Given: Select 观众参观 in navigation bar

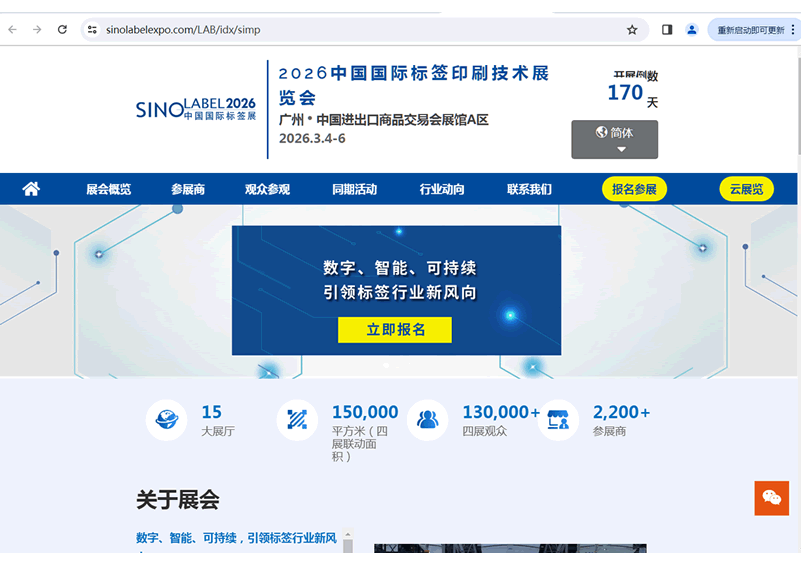Looking at the screenshot, I should [267, 189].
